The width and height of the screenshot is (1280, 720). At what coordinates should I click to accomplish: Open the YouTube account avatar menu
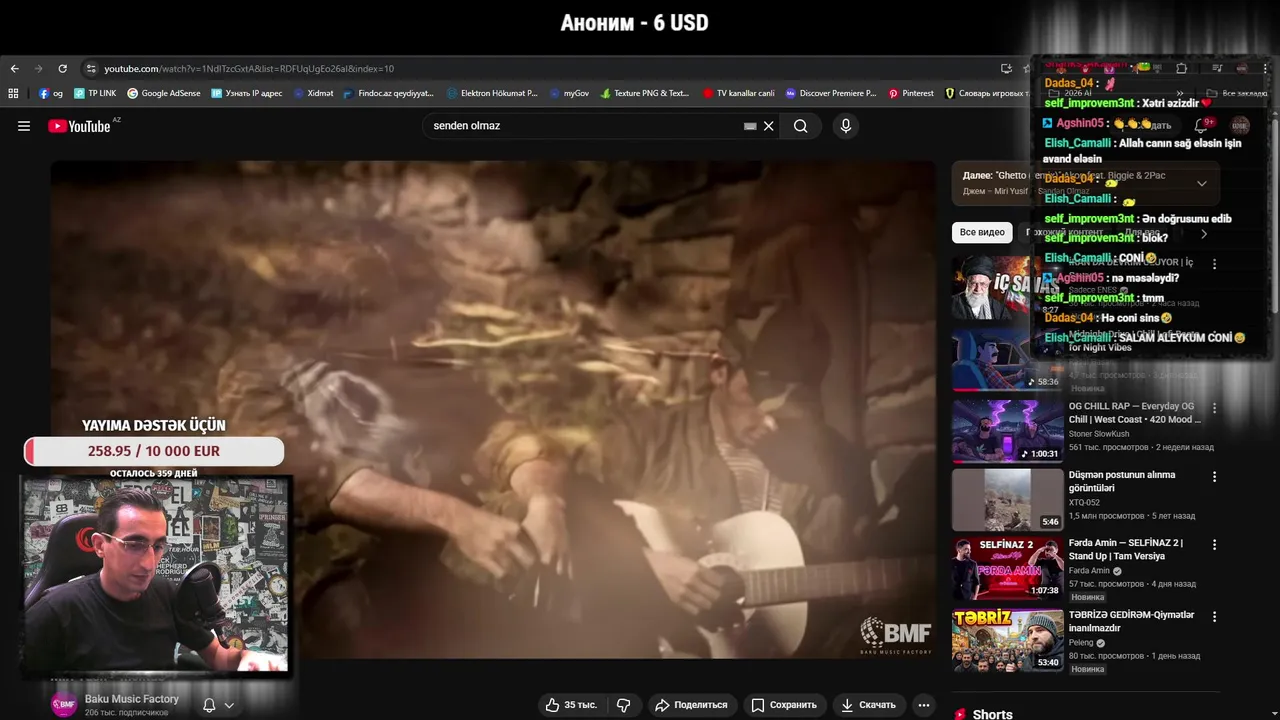[x=1240, y=126]
